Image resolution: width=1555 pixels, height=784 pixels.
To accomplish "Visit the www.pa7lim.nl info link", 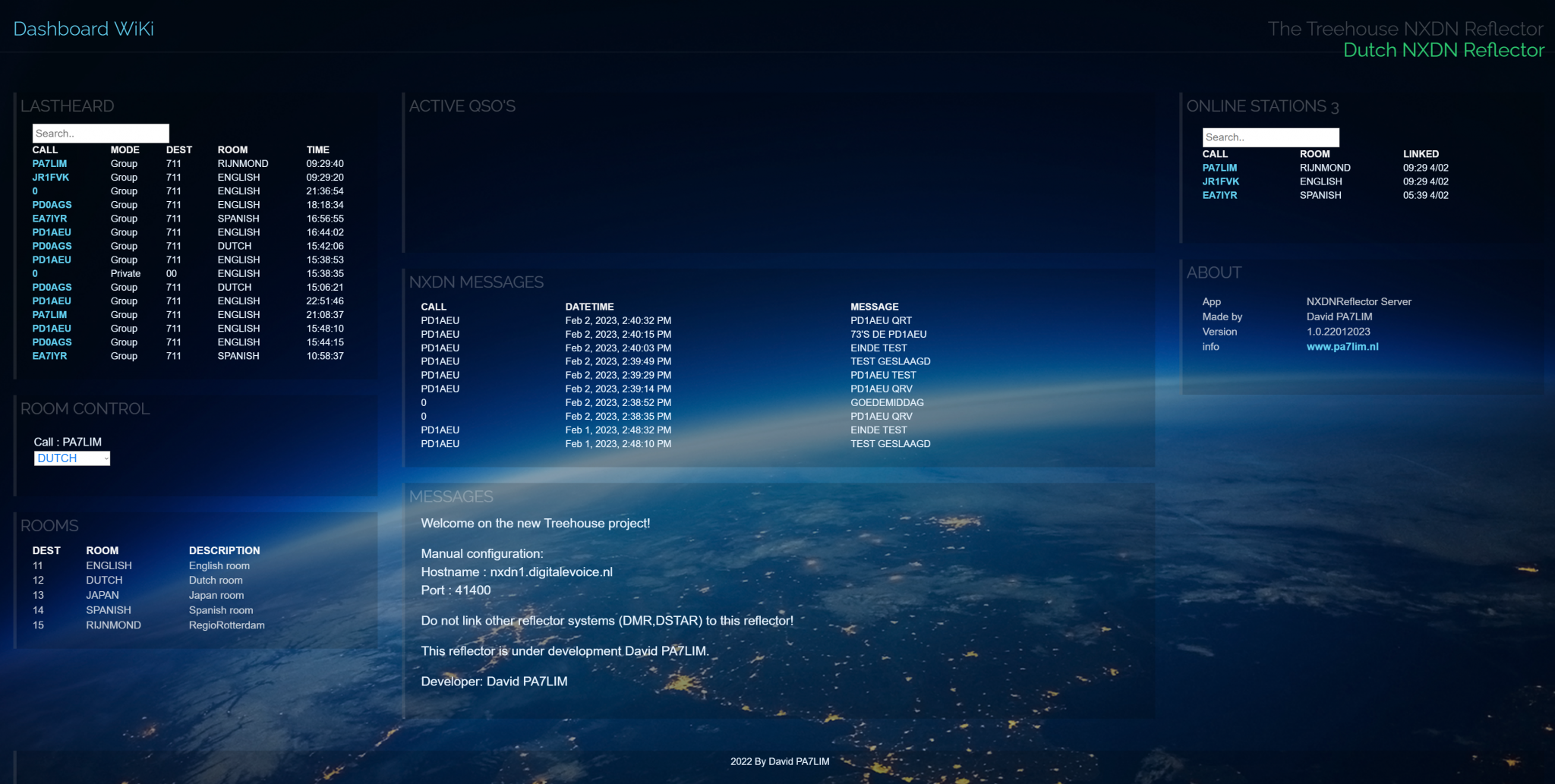I will [x=1342, y=347].
